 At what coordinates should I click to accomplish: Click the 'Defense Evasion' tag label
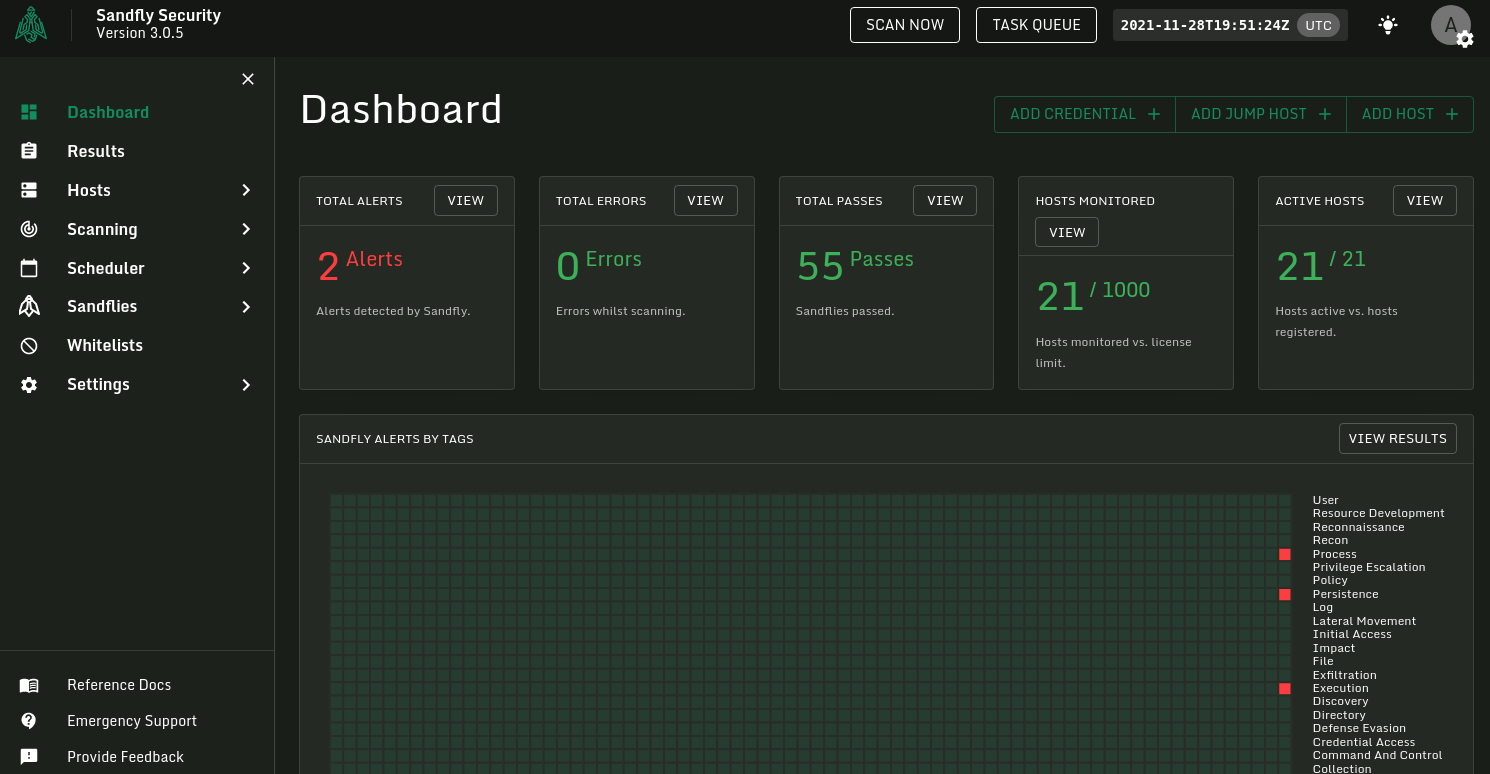coord(1359,728)
